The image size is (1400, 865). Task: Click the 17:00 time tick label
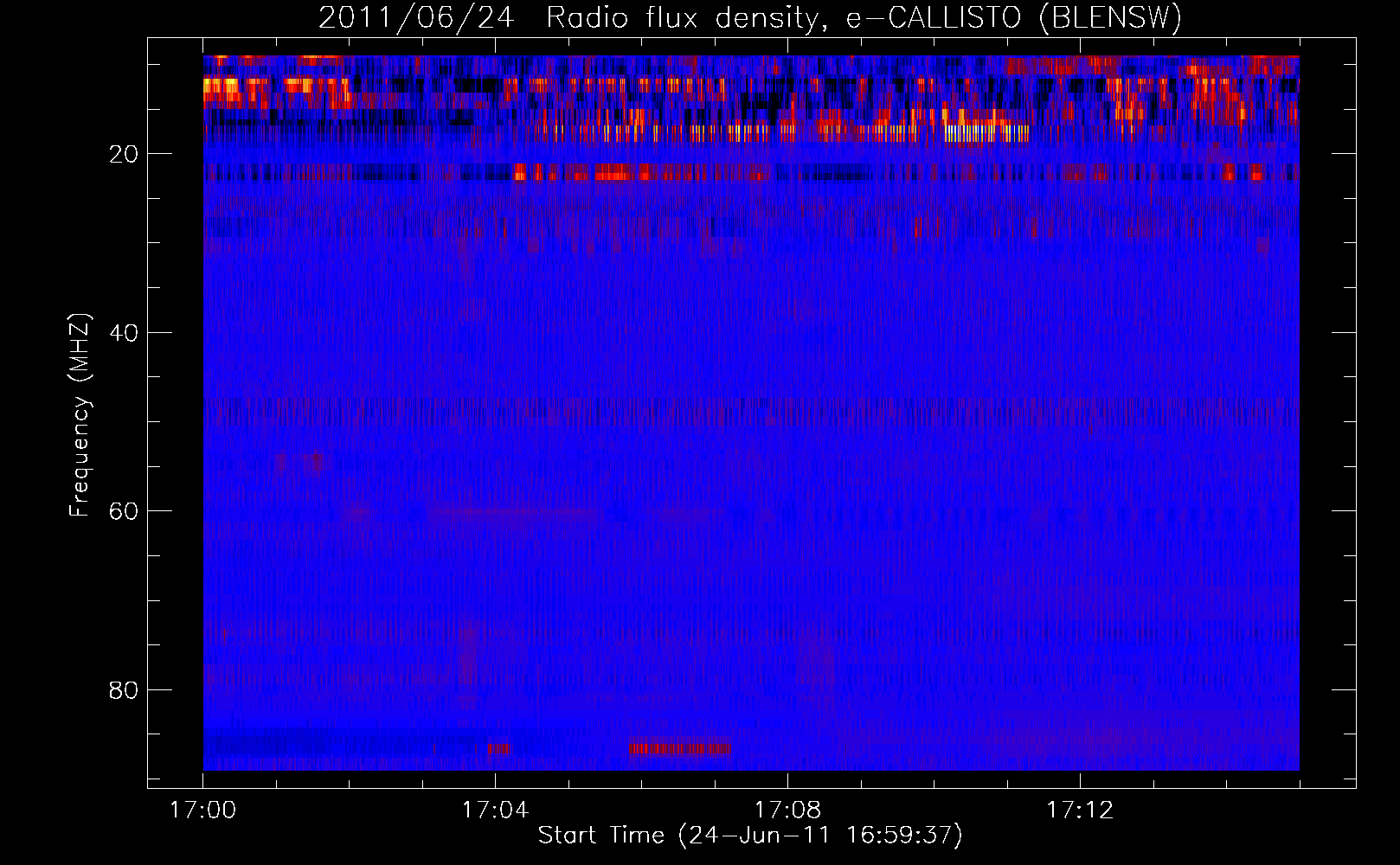tap(202, 811)
